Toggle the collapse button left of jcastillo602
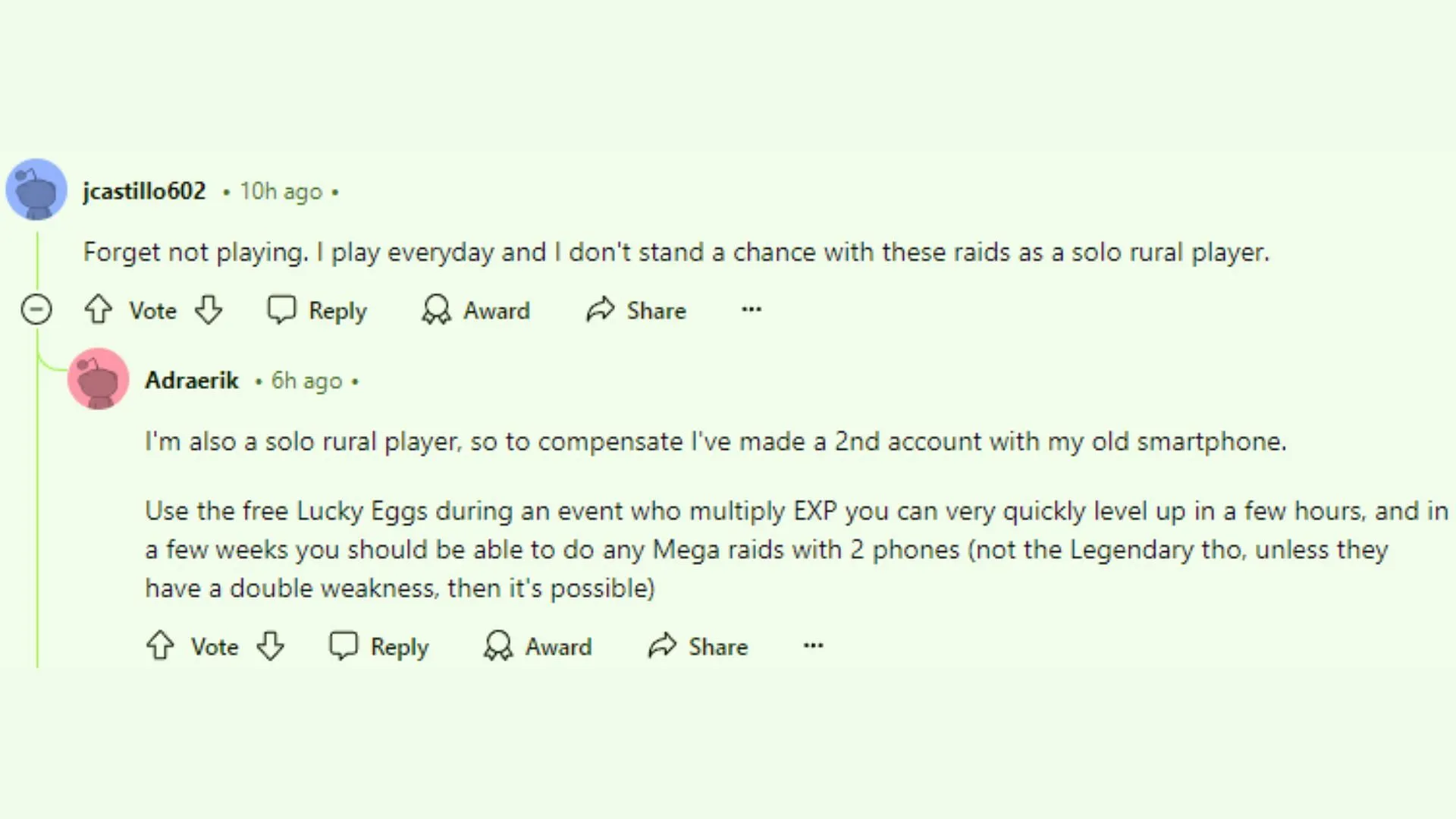The width and height of the screenshot is (1456, 819). 36,310
